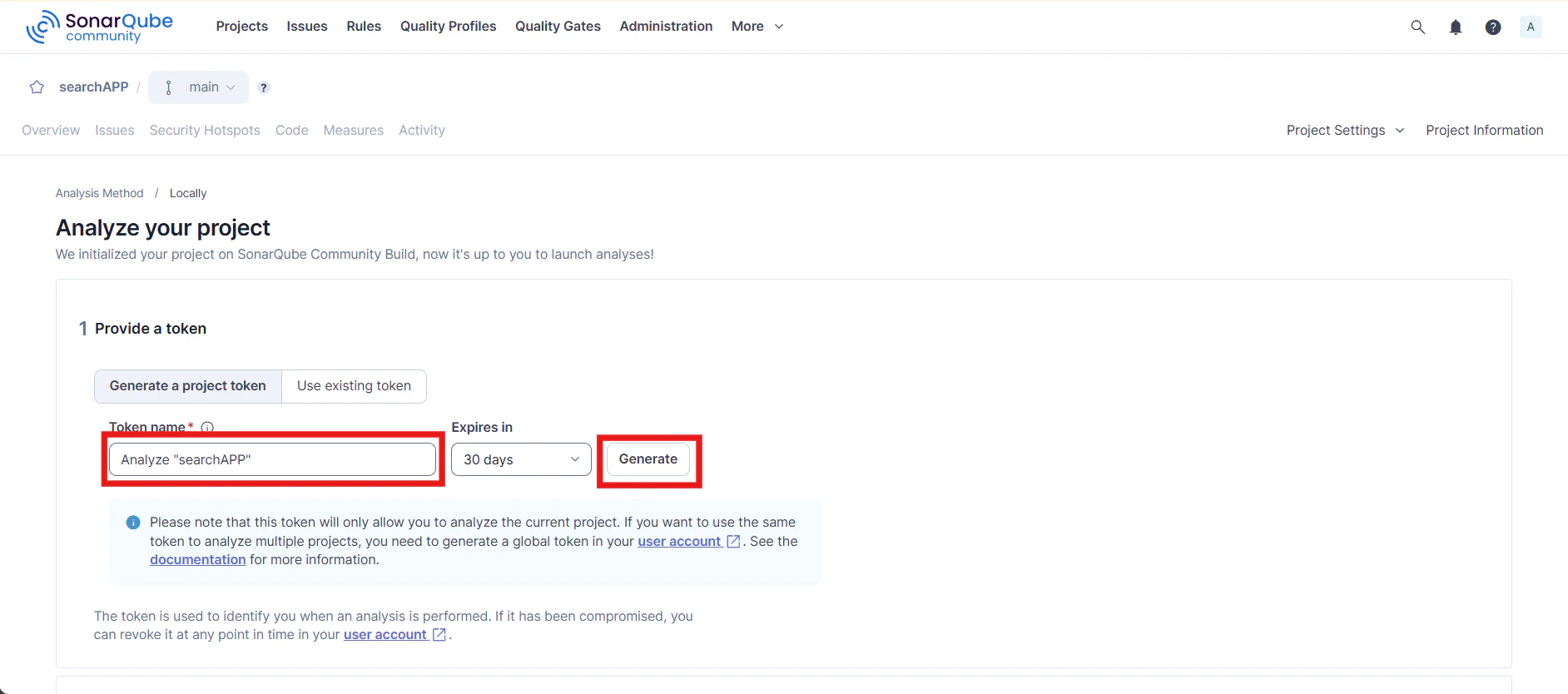Click the SonarQube community logo
The width and height of the screenshot is (1568, 694).
(99, 27)
